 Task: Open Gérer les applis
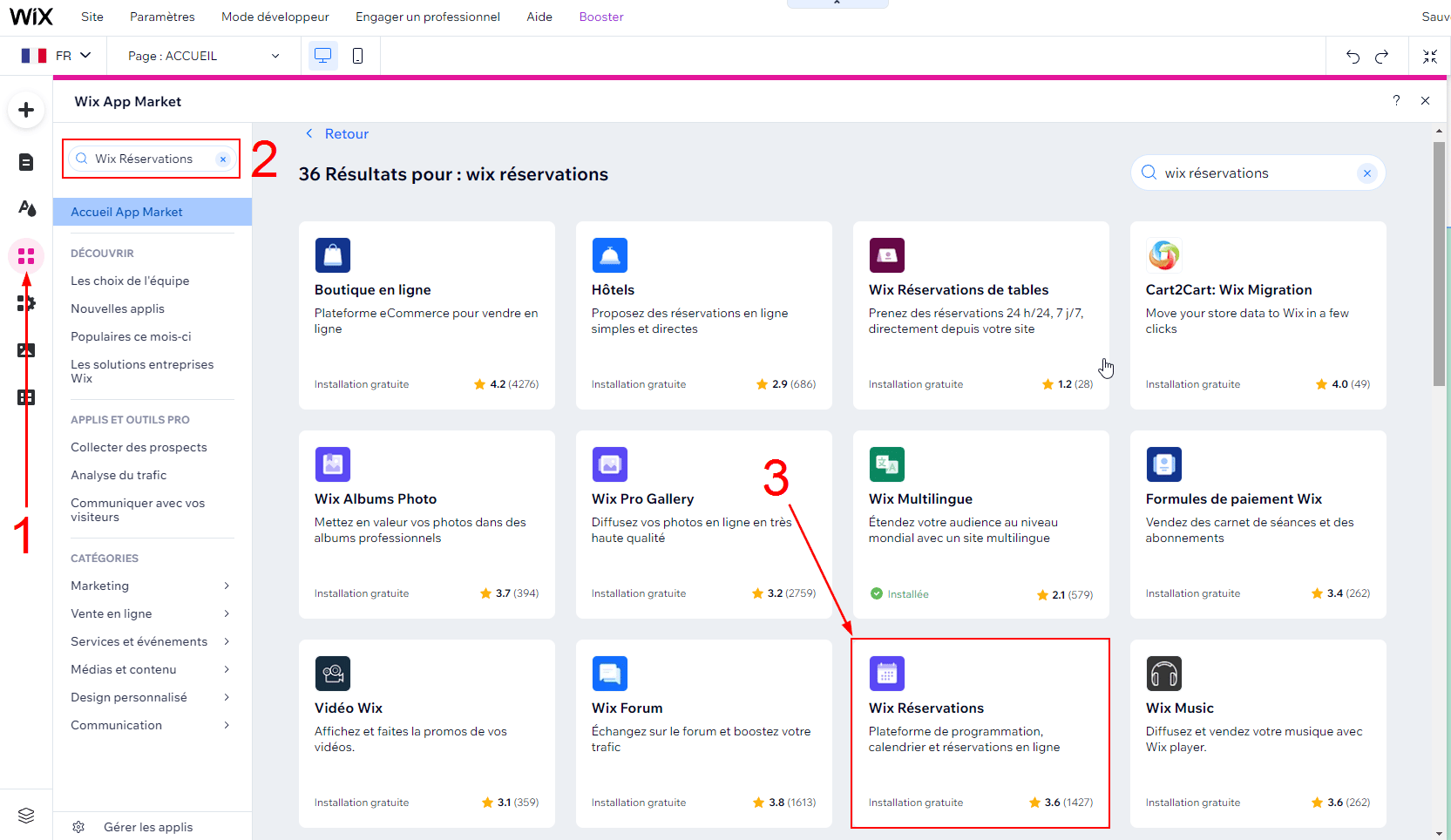[147, 827]
